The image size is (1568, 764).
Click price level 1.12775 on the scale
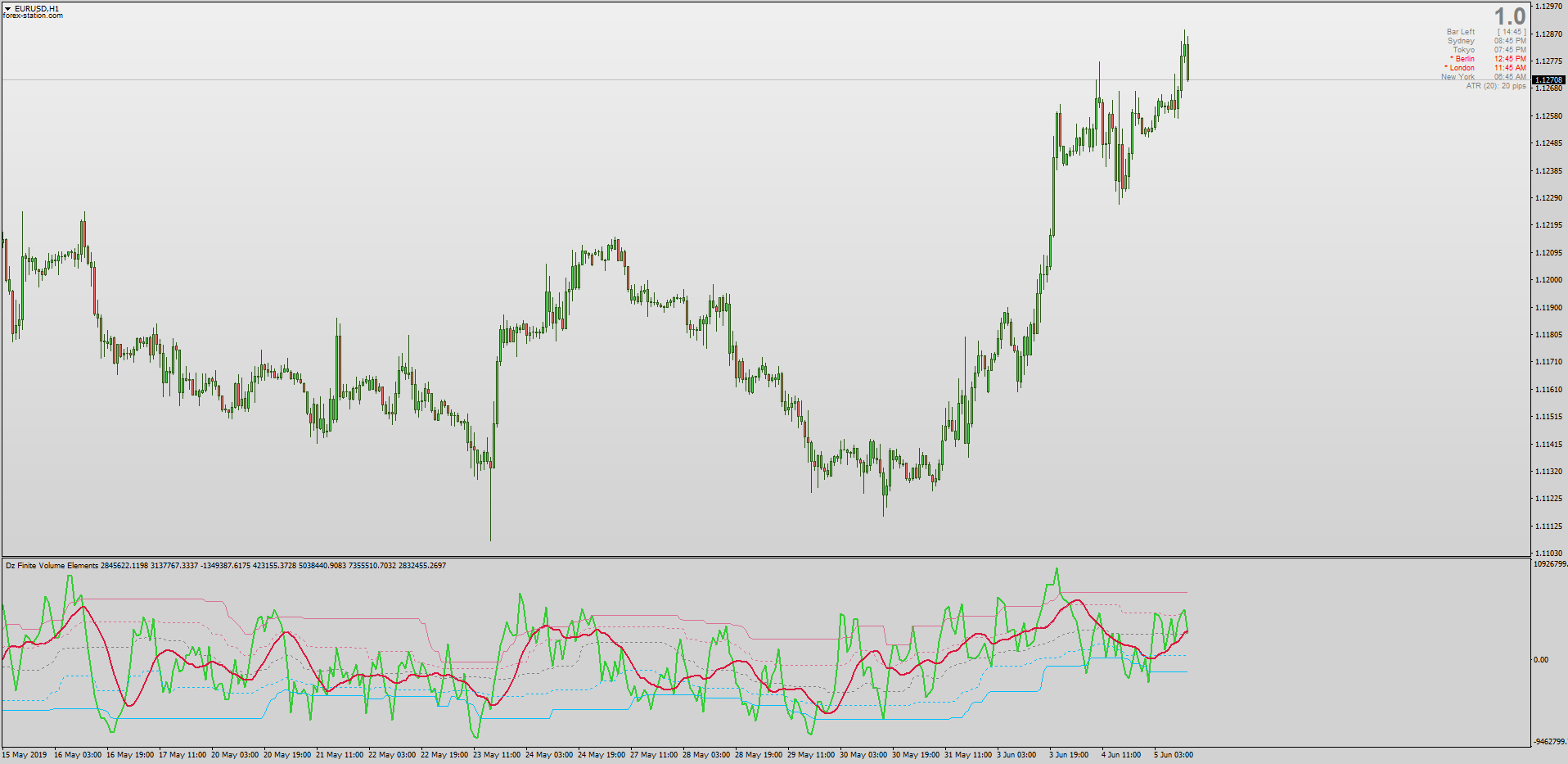tap(1549, 61)
